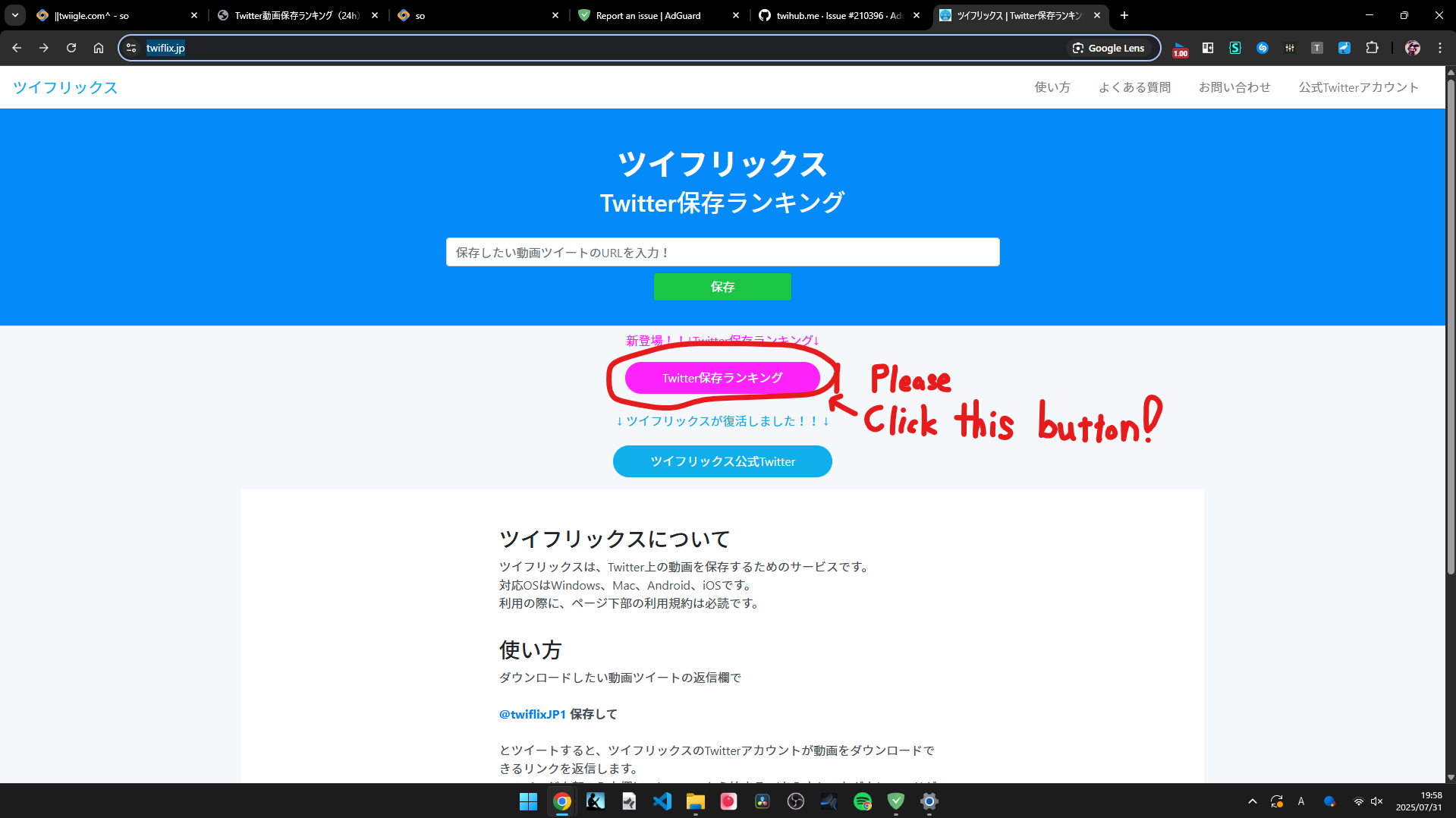The width and height of the screenshot is (1456, 818).
Task: Open the 公式Twitterアカウント nav link
Action: 1358,87
